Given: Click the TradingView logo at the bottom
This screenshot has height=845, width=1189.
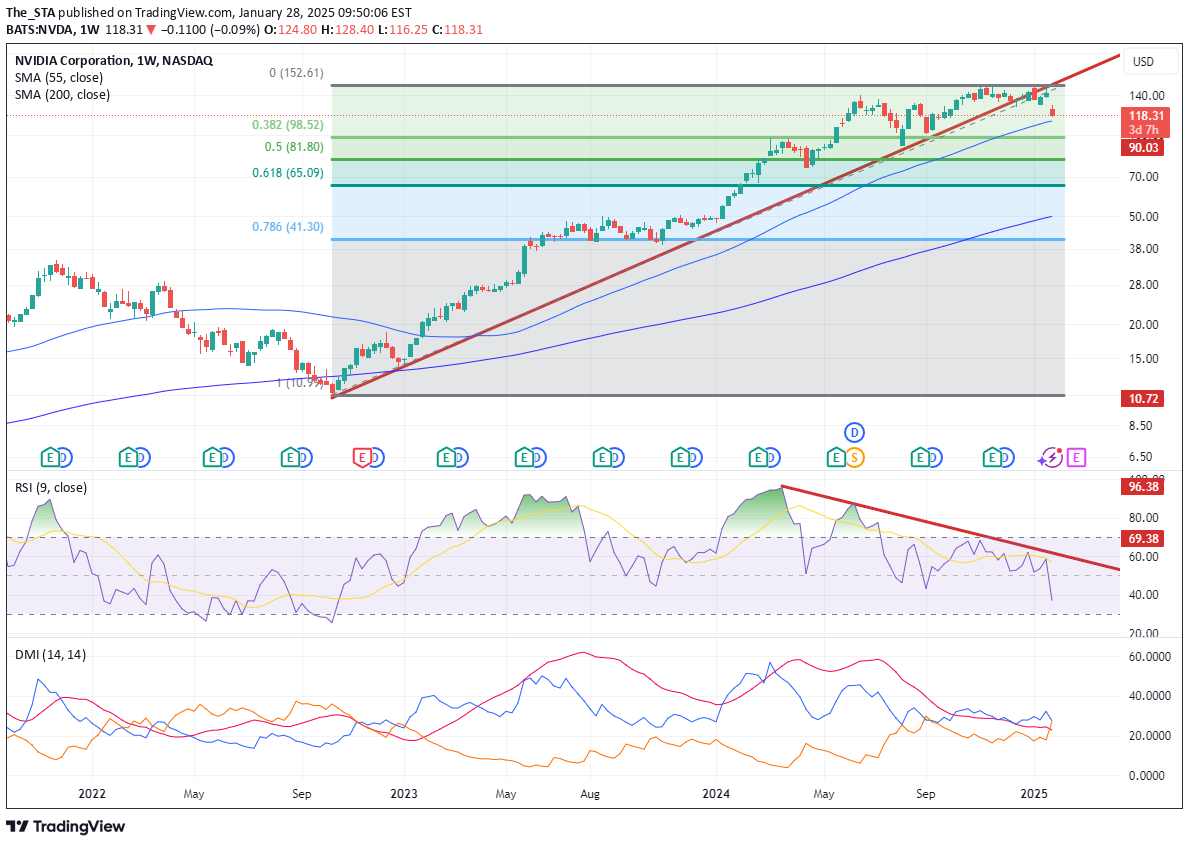Looking at the screenshot, I should (x=66, y=826).
